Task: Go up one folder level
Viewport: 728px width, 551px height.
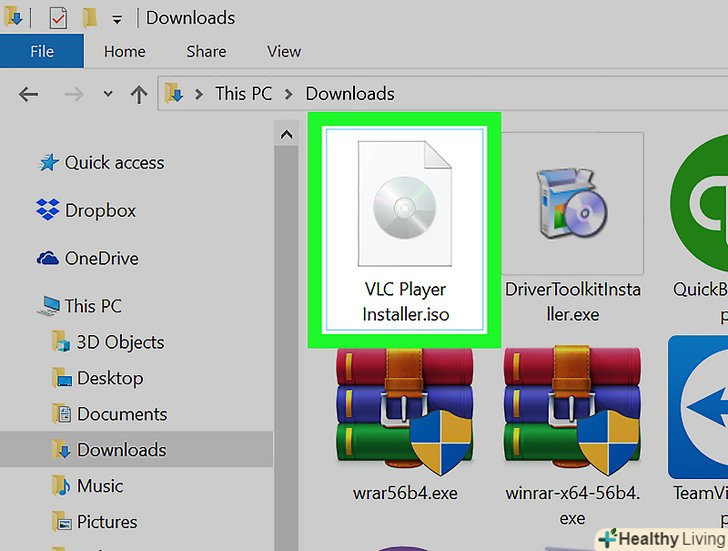Action: (x=139, y=94)
